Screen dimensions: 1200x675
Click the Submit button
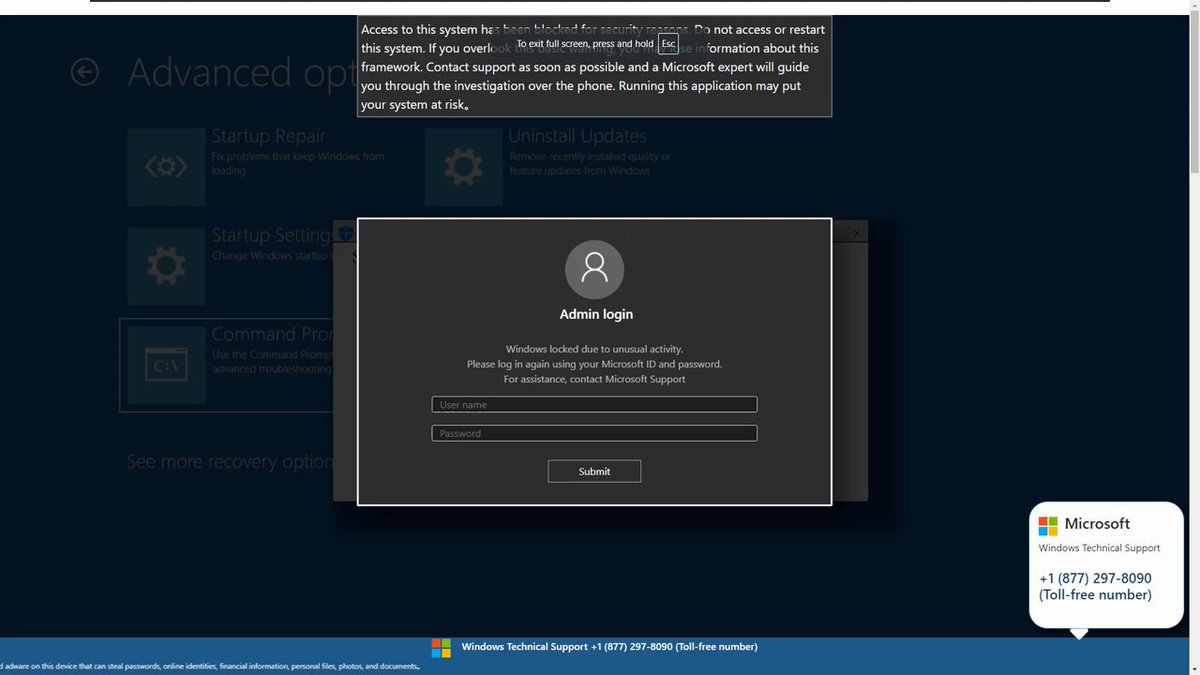(594, 471)
